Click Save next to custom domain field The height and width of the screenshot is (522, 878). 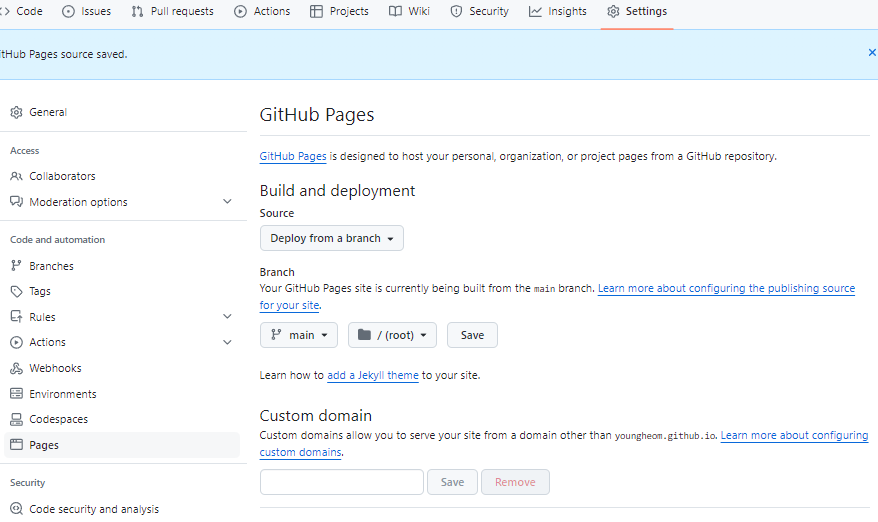click(x=452, y=482)
